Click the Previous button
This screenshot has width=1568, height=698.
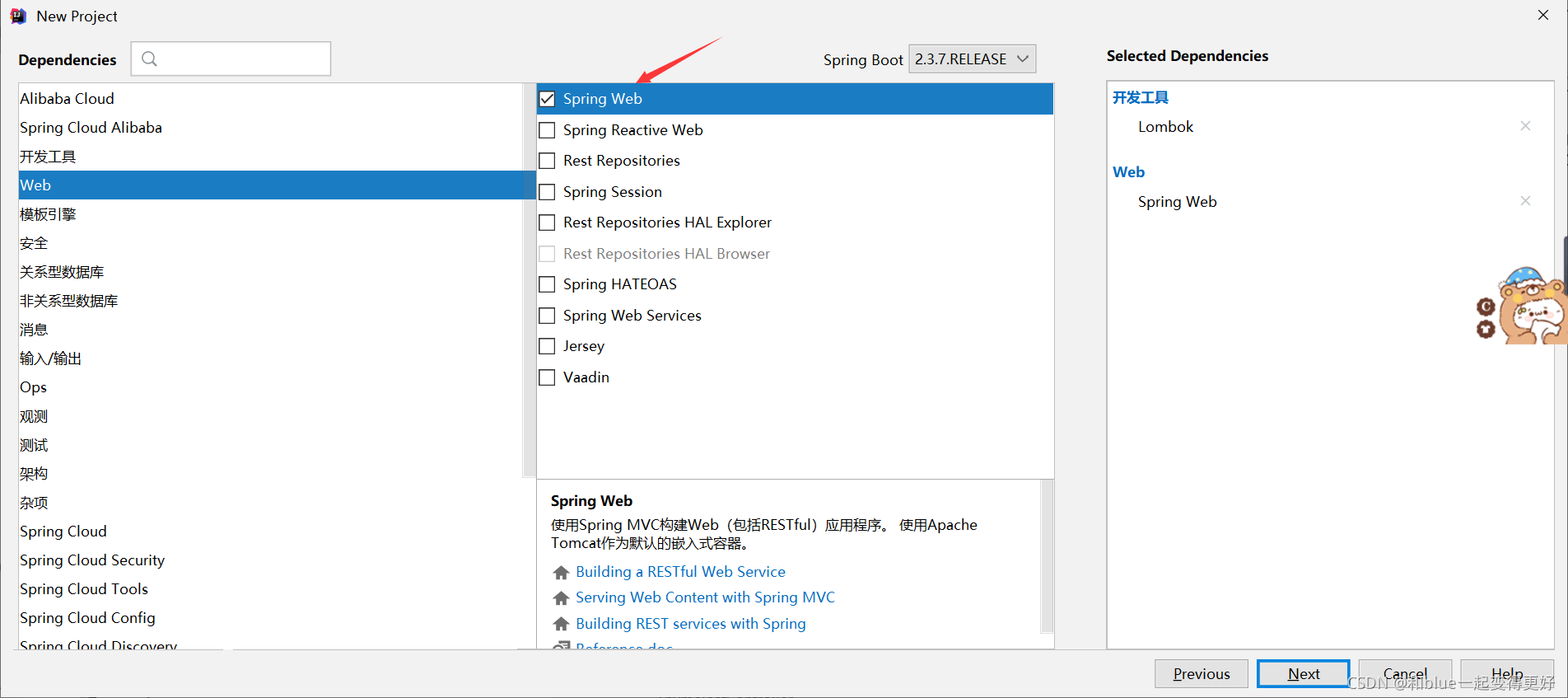coord(1202,674)
